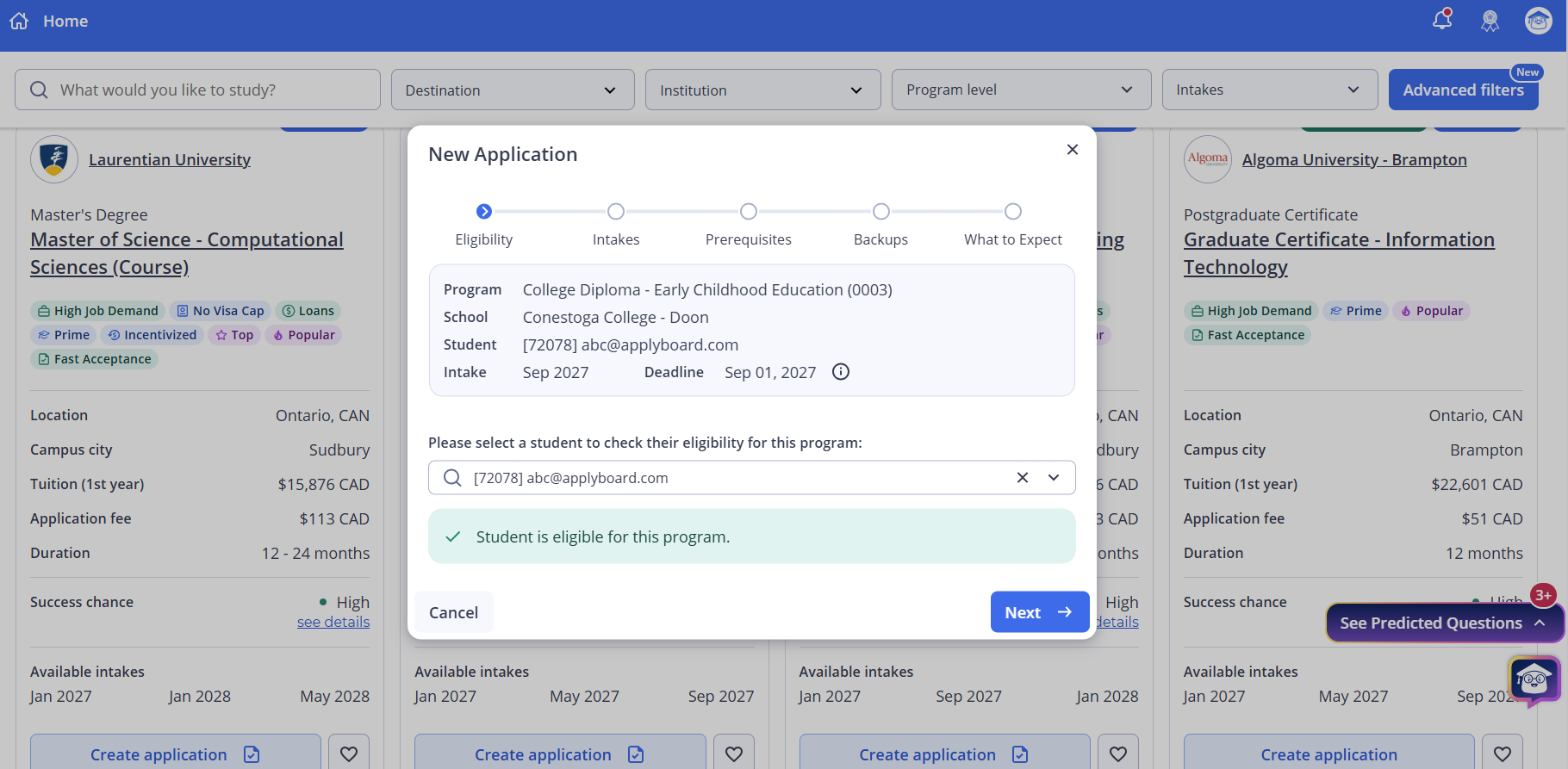The image size is (1568, 769).
Task: Click the Top tag on Laurentian card
Action: point(234,335)
